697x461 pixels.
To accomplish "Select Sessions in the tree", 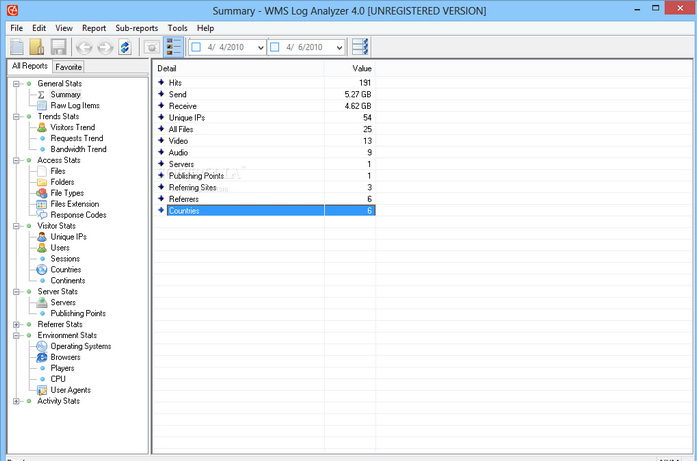I will click(65, 259).
